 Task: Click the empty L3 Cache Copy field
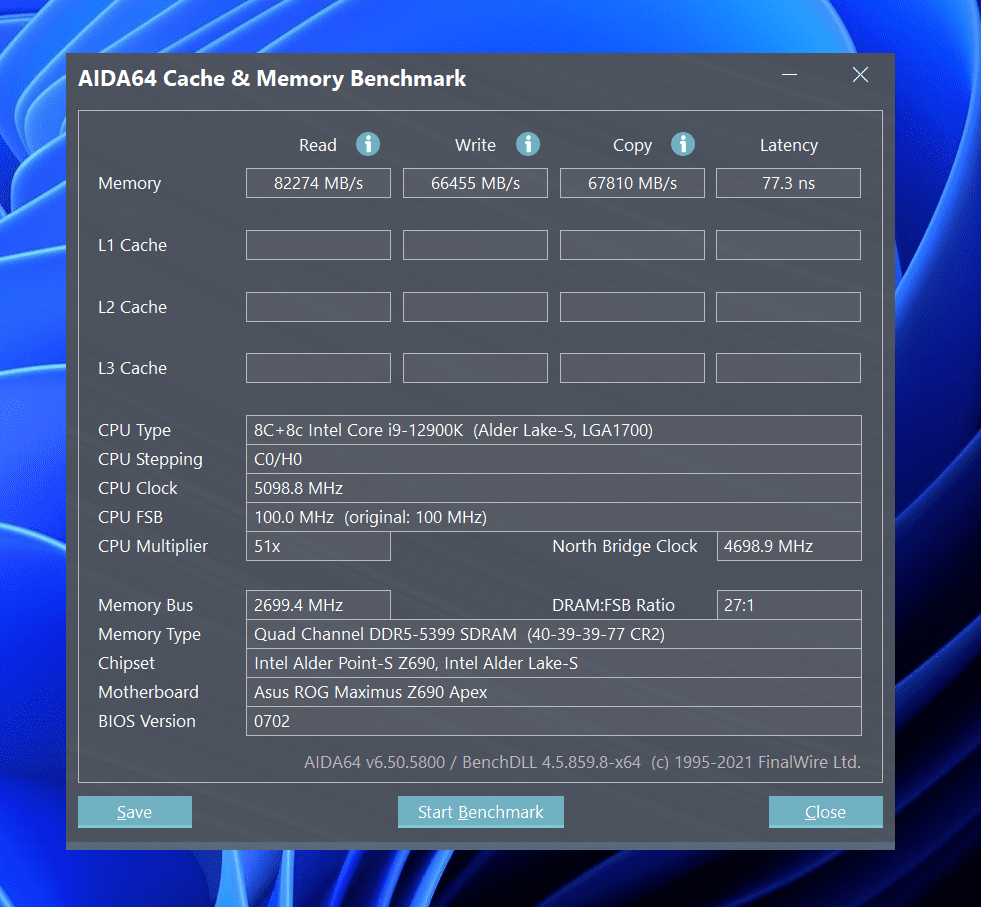[x=632, y=368]
